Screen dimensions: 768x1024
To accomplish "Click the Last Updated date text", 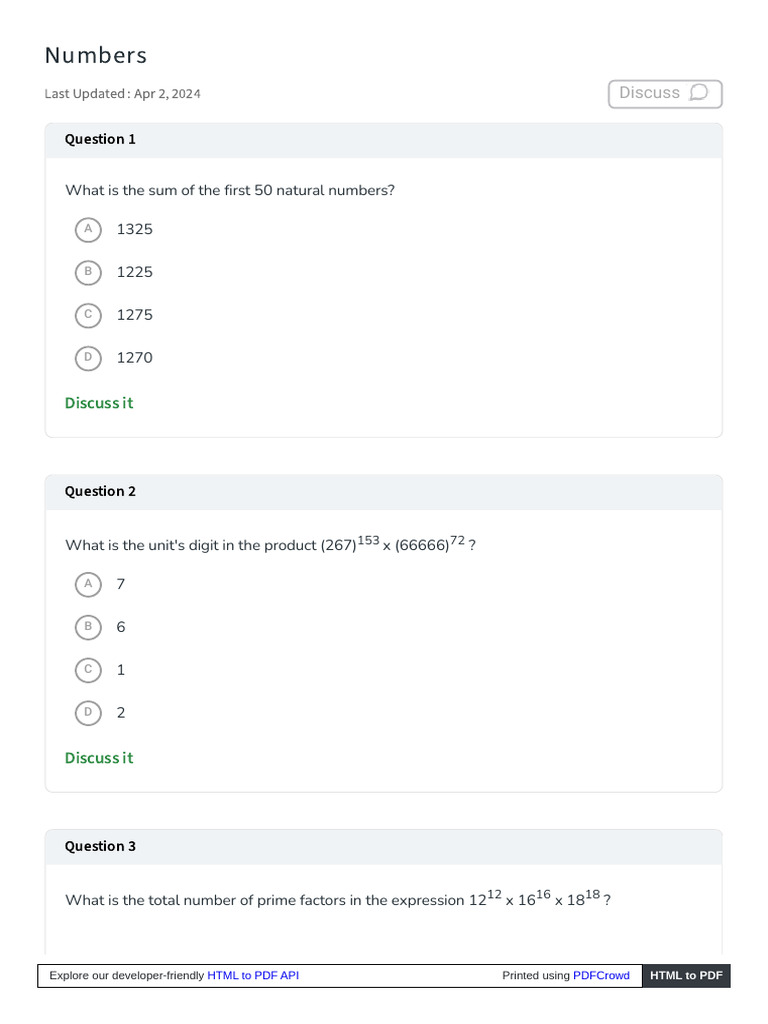I will tap(122, 93).
